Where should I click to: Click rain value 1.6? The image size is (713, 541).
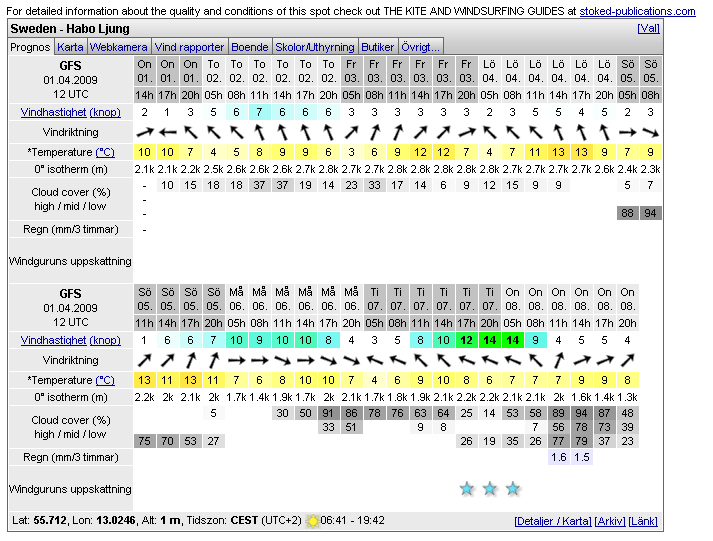[x=558, y=457]
